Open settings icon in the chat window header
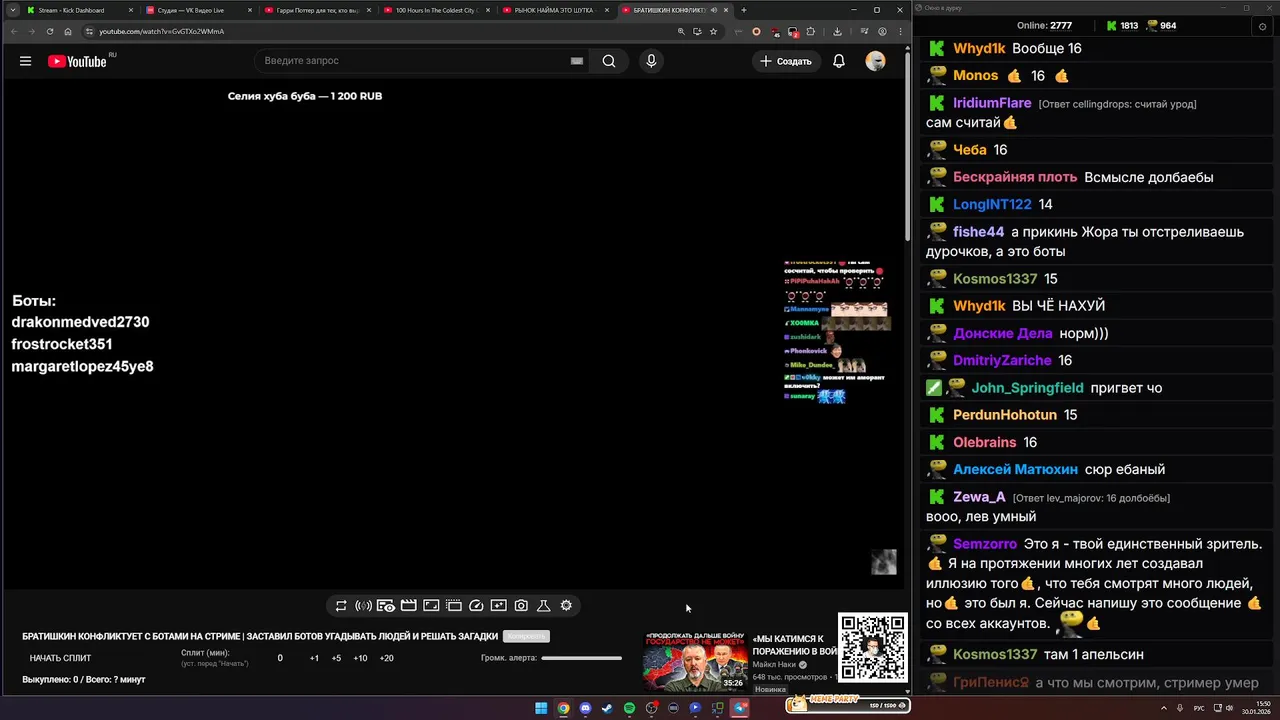The height and width of the screenshot is (720, 1280). coord(1262,26)
